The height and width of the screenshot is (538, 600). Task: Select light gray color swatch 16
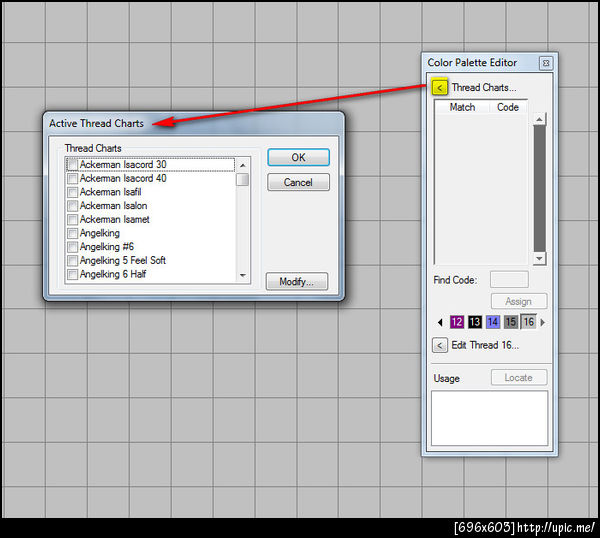click(x=528, y=322)
